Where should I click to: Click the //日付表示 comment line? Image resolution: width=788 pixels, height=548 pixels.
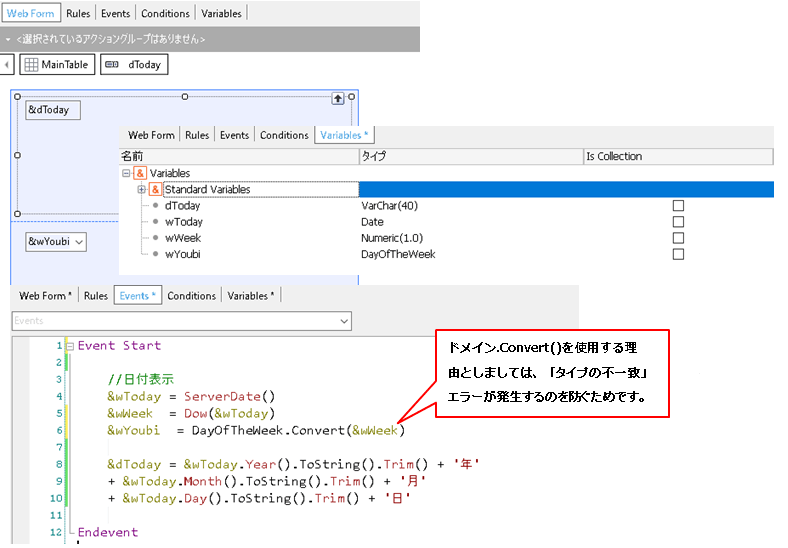pos(141,379)
